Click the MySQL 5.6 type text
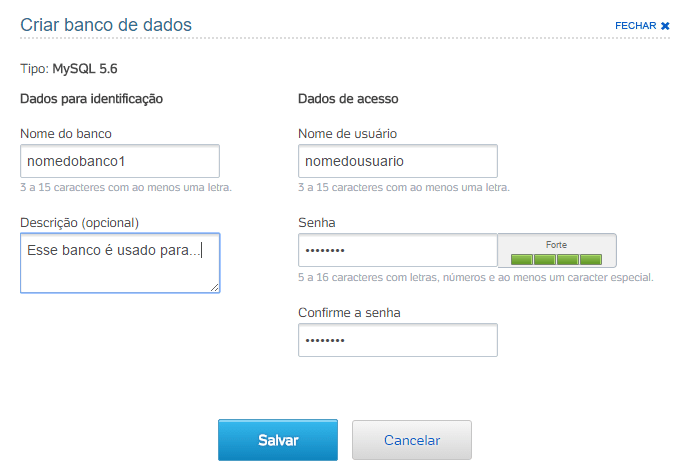 (x=85, y=69)
